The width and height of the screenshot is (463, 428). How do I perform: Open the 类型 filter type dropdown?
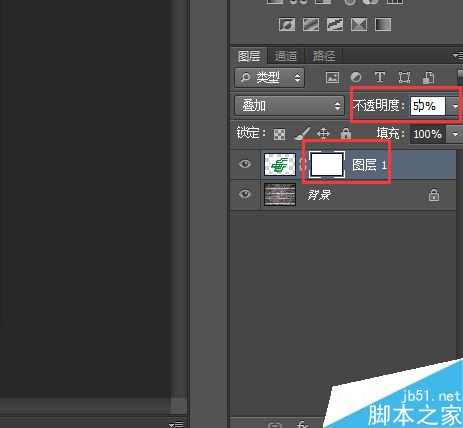click(x=269, y=78)
